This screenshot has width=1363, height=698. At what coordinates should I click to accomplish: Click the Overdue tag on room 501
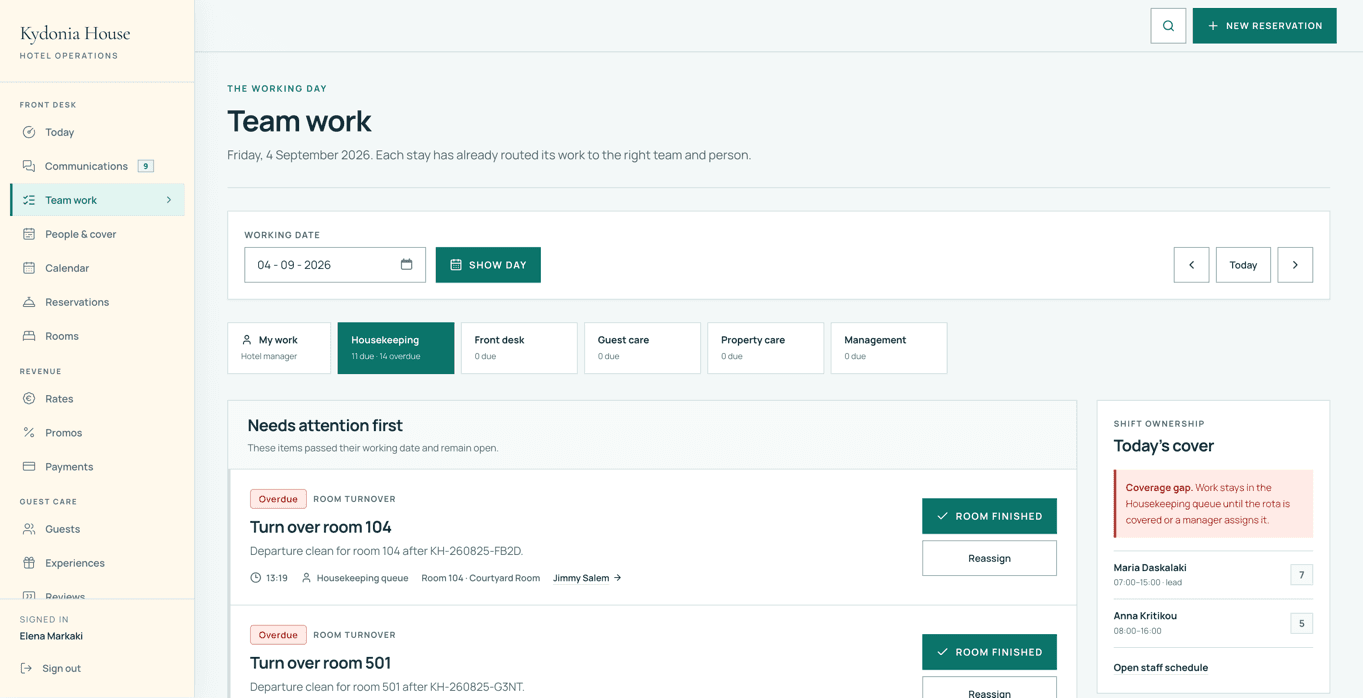pos(278,635)
